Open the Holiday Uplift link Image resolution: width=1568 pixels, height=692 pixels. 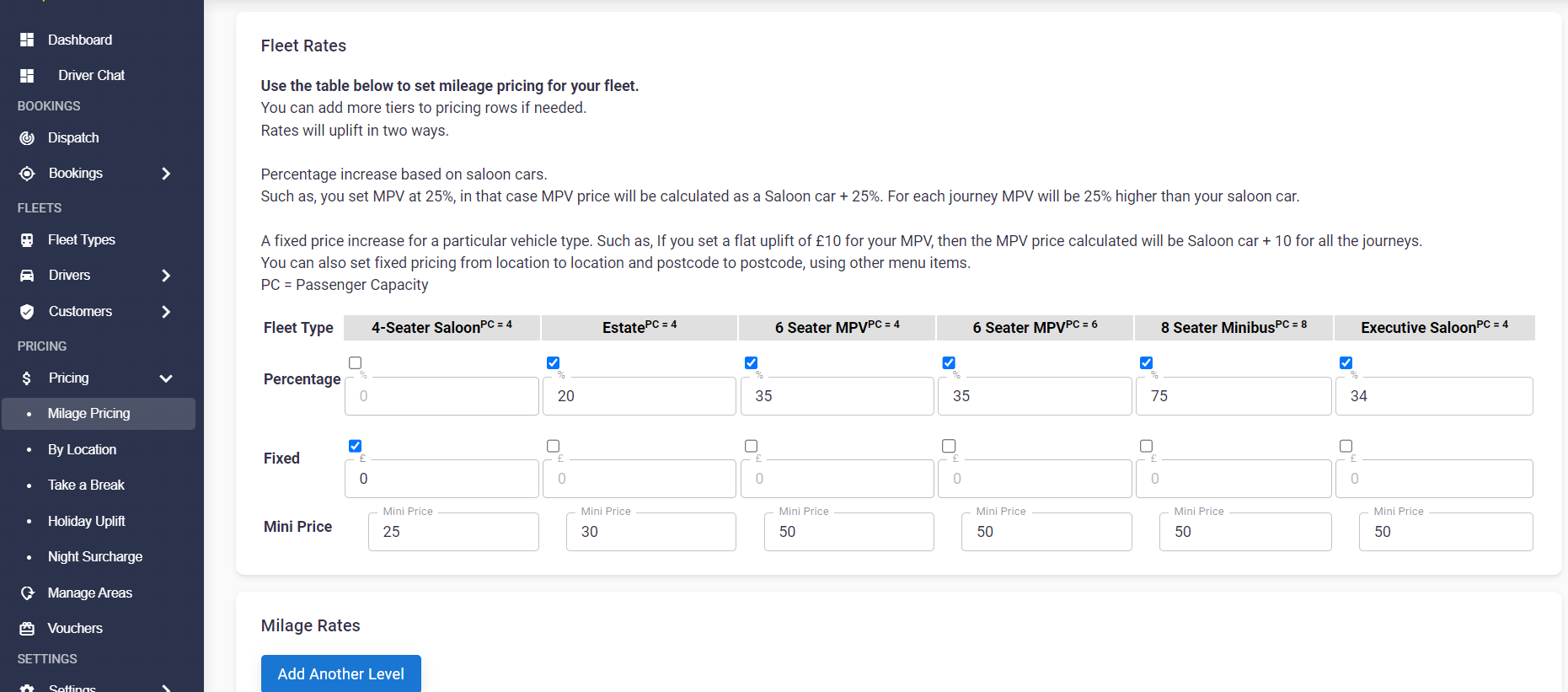86,521
